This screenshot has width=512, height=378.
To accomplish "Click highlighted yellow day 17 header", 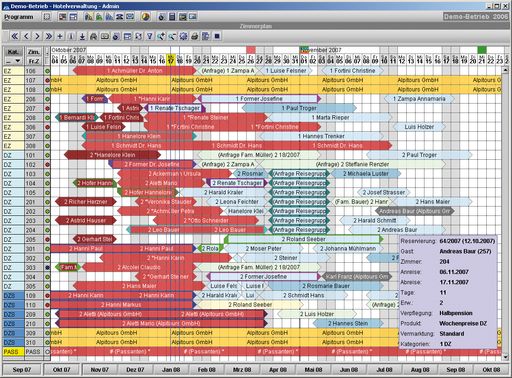I will point(171,59).
